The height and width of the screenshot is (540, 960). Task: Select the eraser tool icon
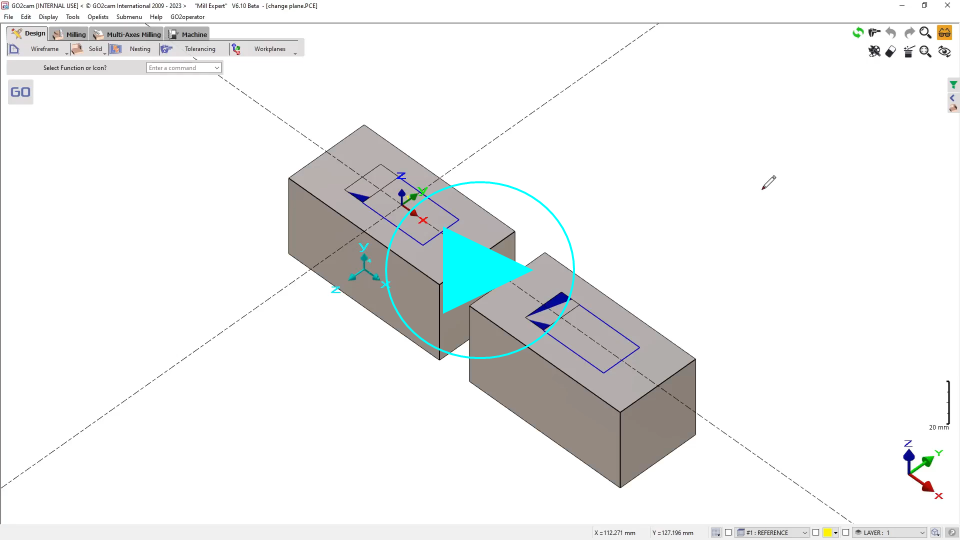point(891,52)
